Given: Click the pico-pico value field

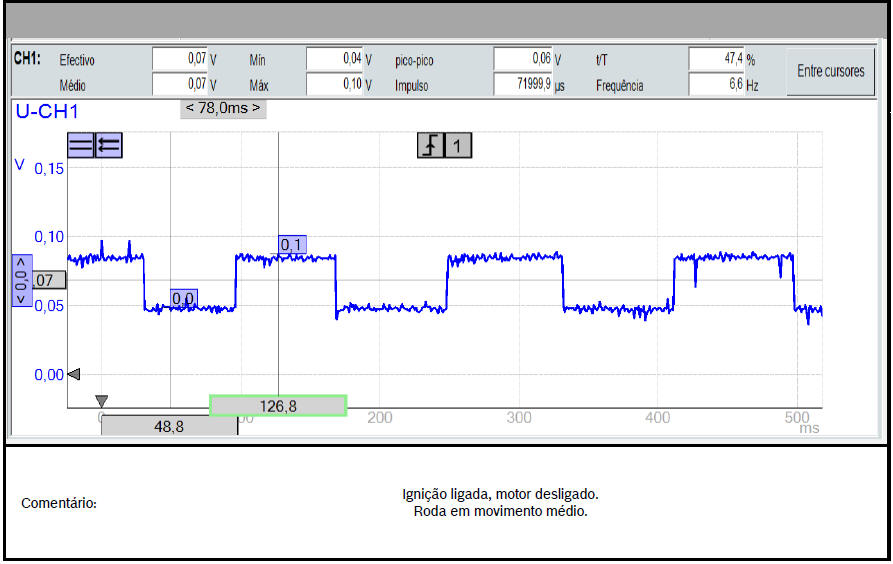Looking at the screenshot, I should (523, 60).
